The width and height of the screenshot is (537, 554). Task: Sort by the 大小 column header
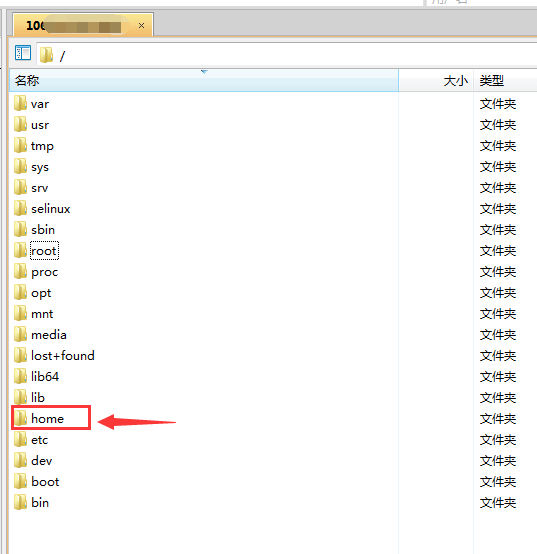tap(436, 81)
